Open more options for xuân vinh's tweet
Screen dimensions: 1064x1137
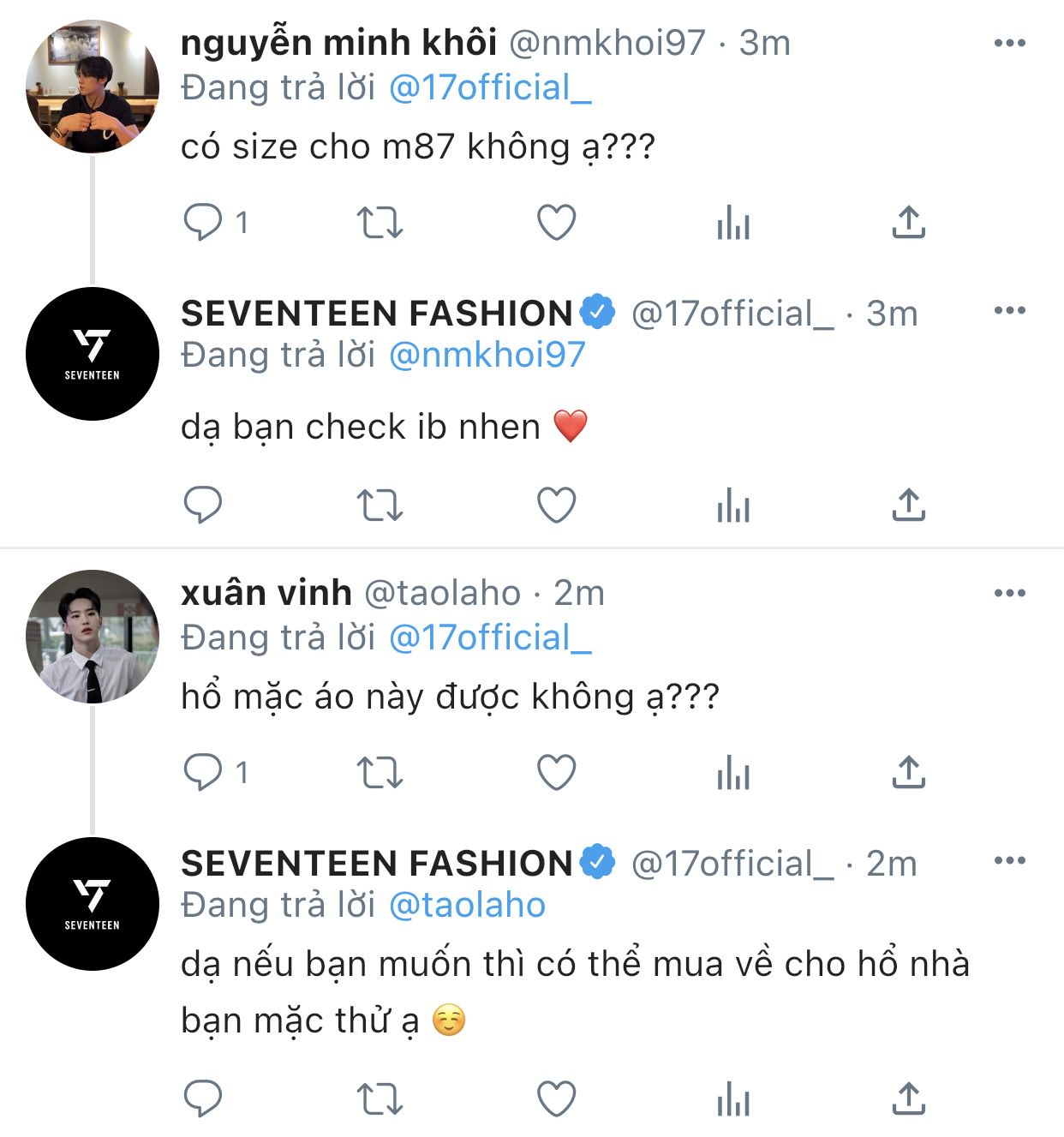coord(1009,593)
